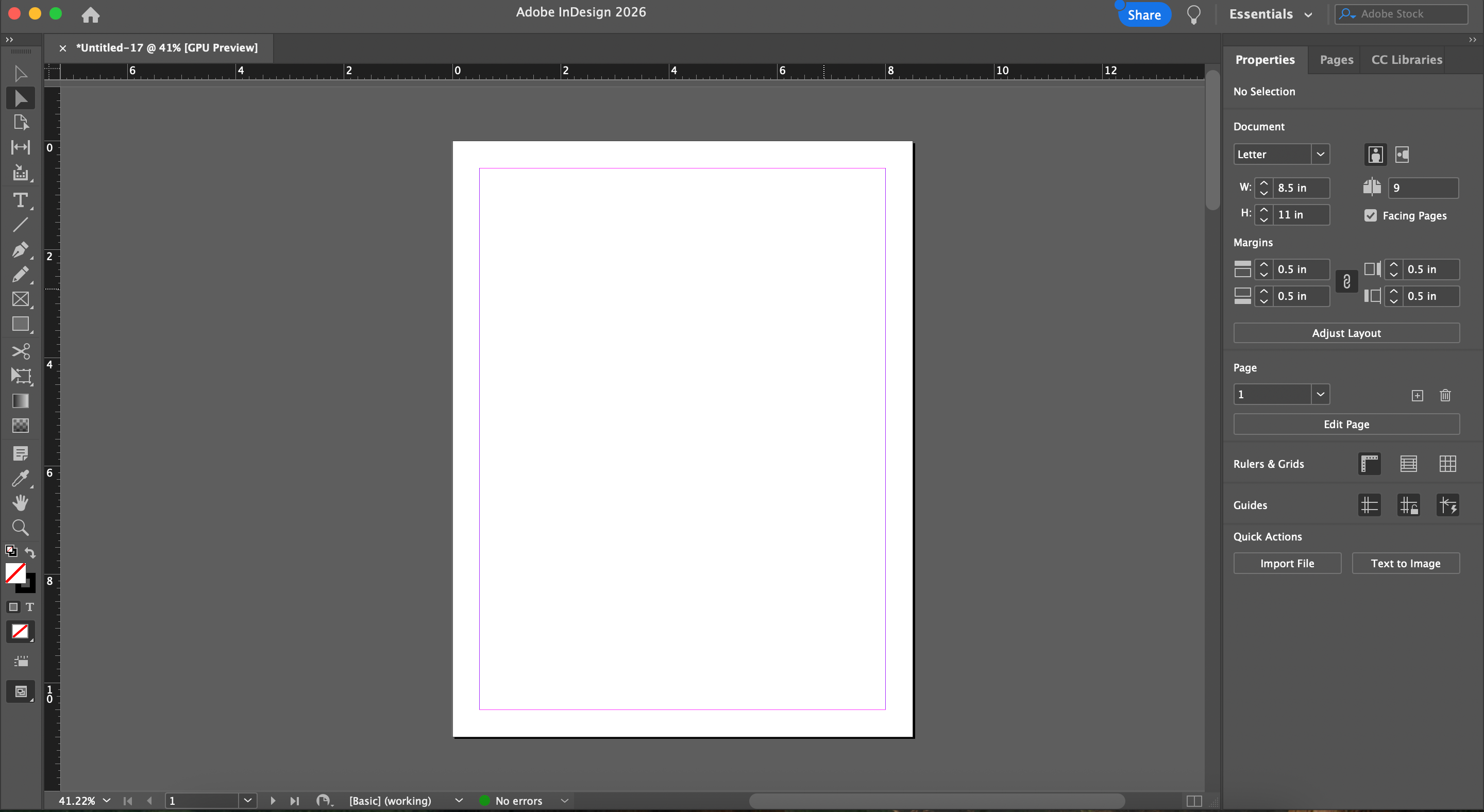Toggle the margins link chain button
The height and width of the screenshot is (812, 1484).
[x=1346, y=282]
